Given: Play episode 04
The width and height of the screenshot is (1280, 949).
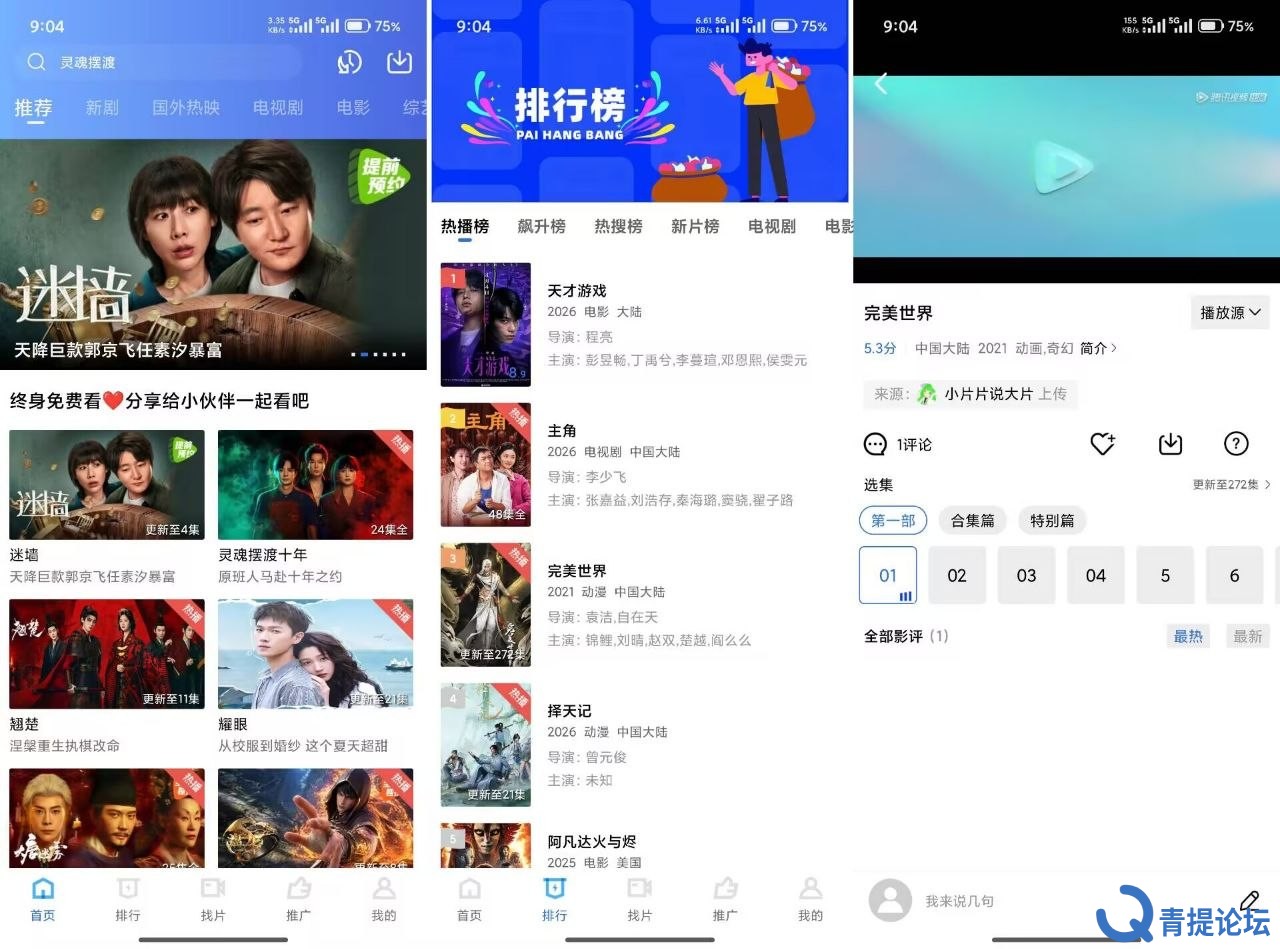Looking at the screenshot, I should (x=1096, y=575).
